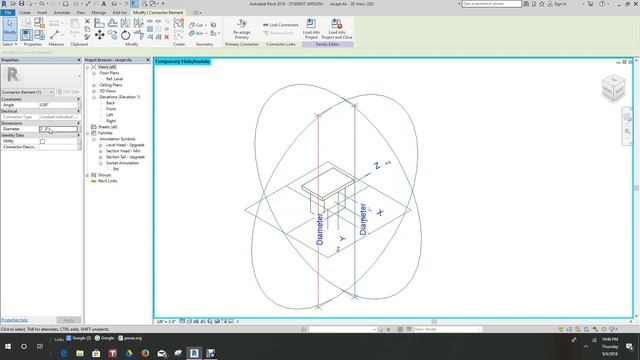
Task: Collapse the Electrical section in Properties
Action: (x=78, y=111)
